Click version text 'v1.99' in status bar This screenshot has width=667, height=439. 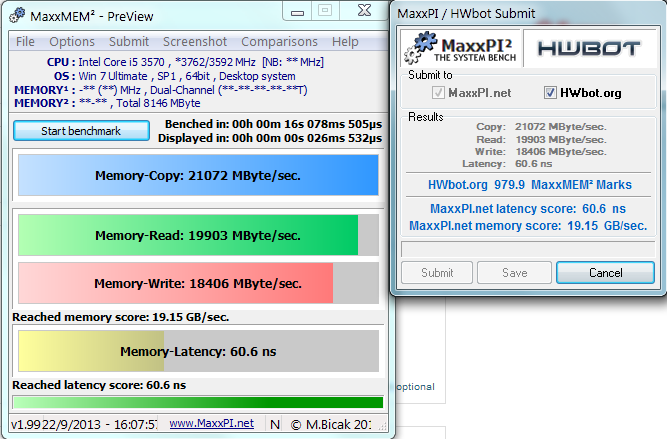(26, 425)
